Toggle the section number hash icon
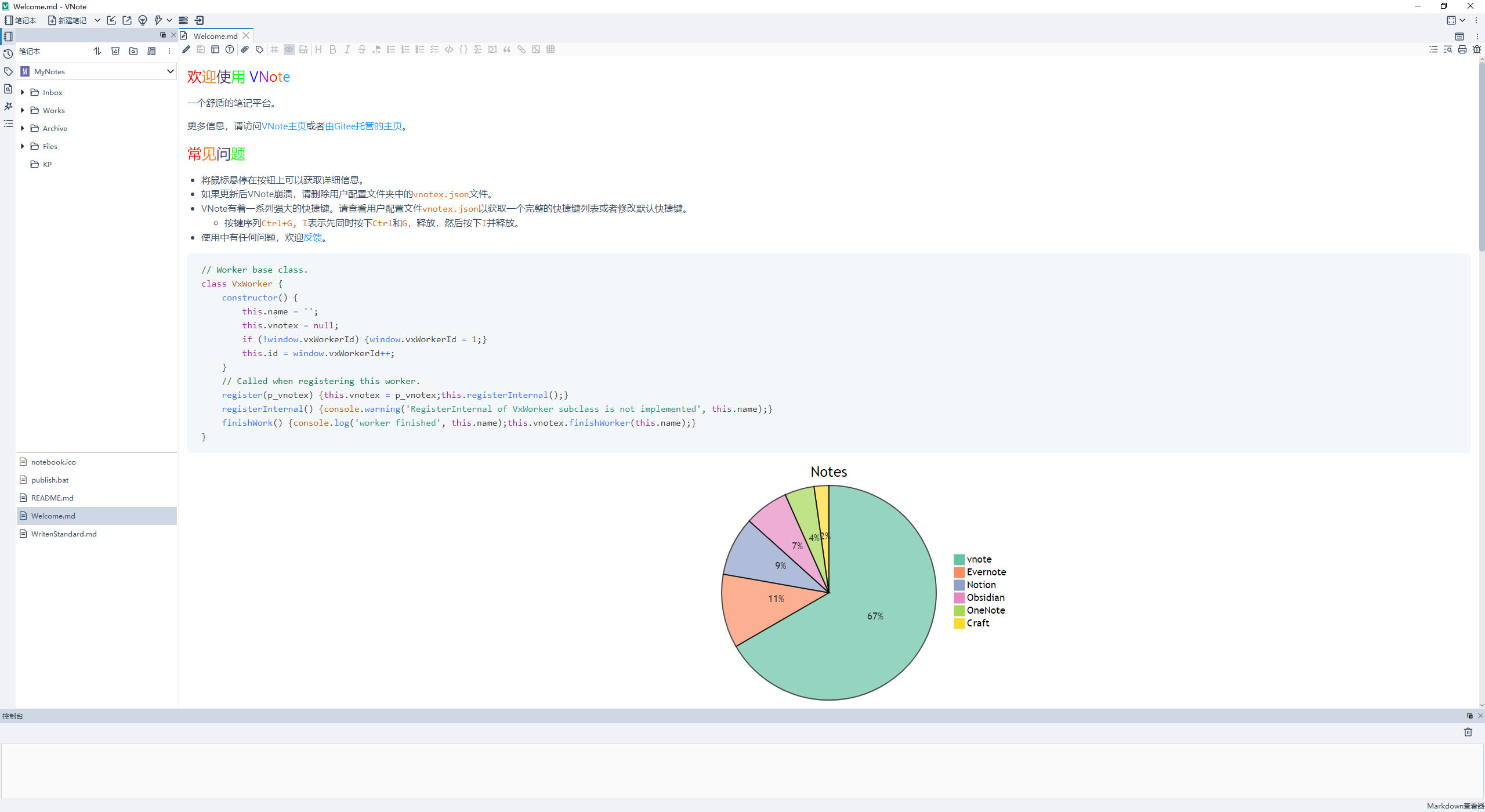Screen dimensions: 1485x812 tap(274, 49)
